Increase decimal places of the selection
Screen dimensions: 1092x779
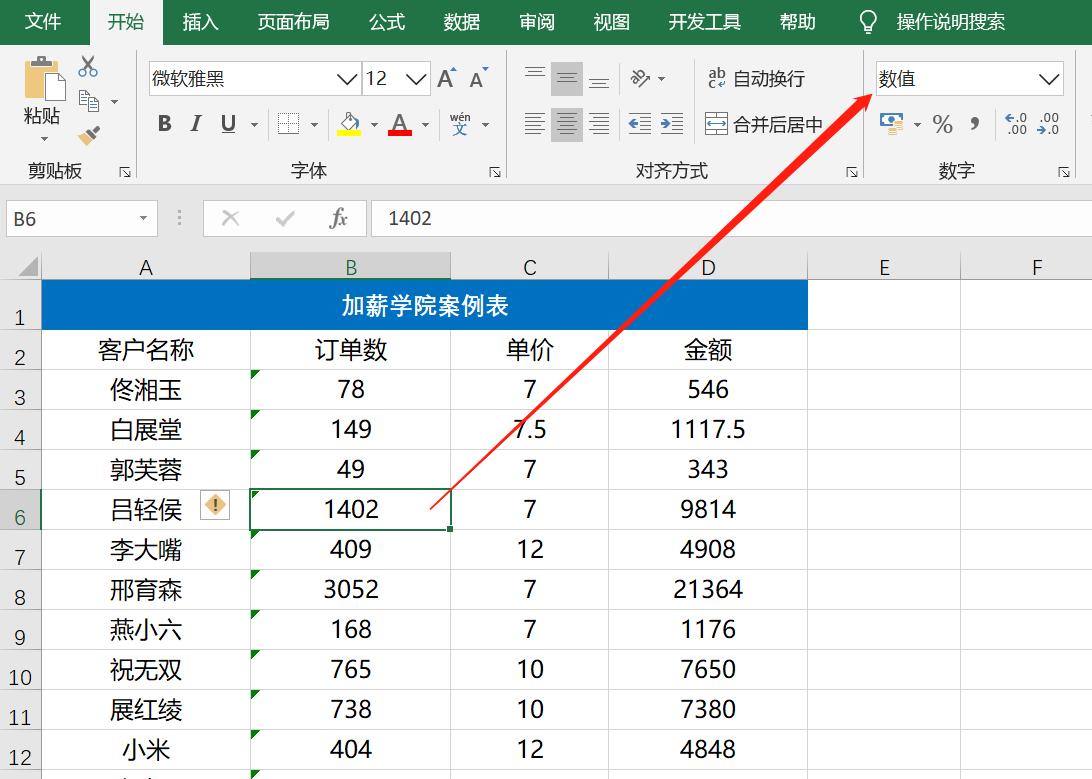click(x=1016, y=123)
